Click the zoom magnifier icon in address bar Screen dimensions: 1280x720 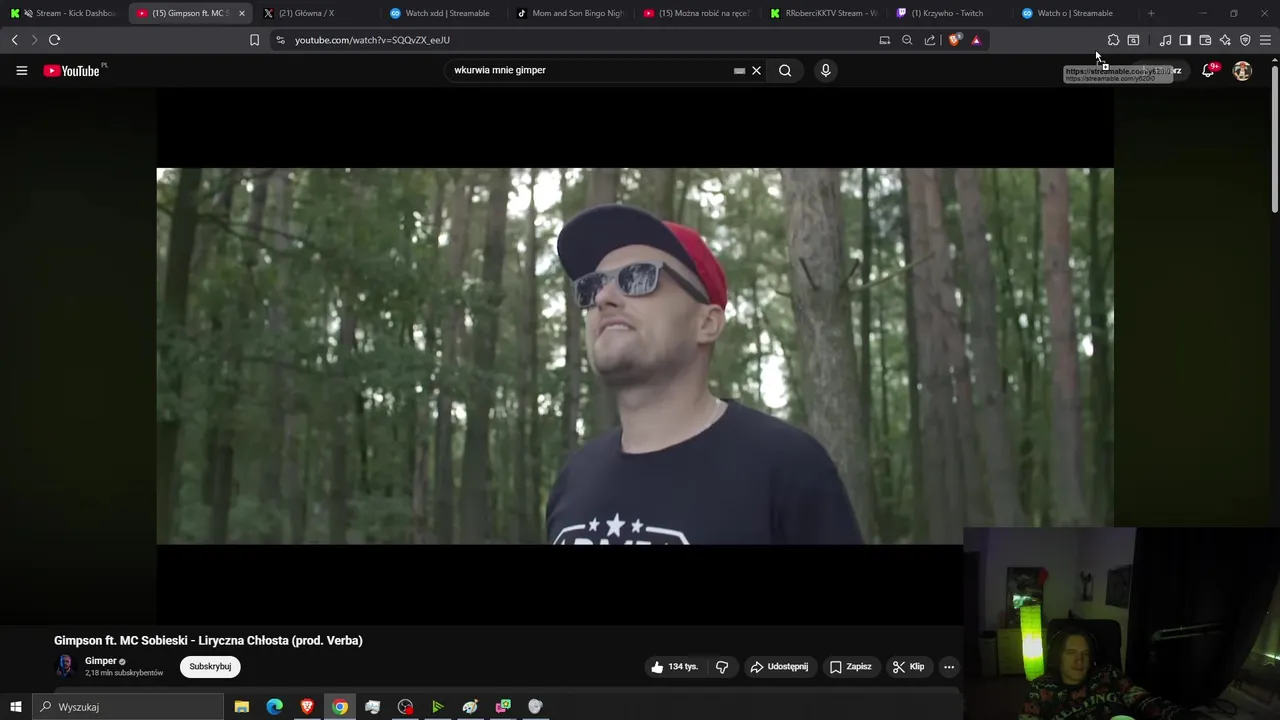tap(907, 40)
